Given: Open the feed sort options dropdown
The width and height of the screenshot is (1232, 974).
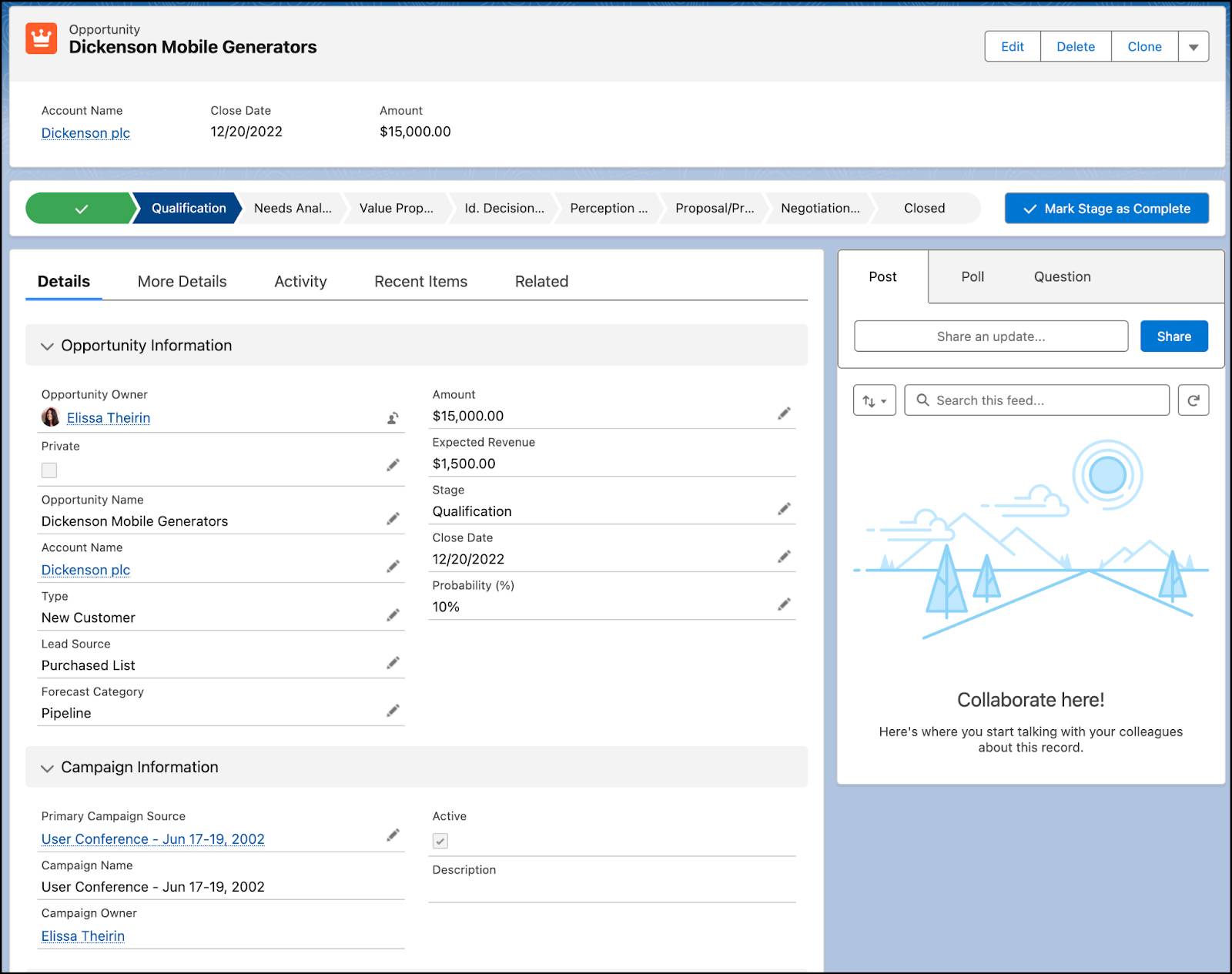Looking at the screenshot, I should pos(875,400).
